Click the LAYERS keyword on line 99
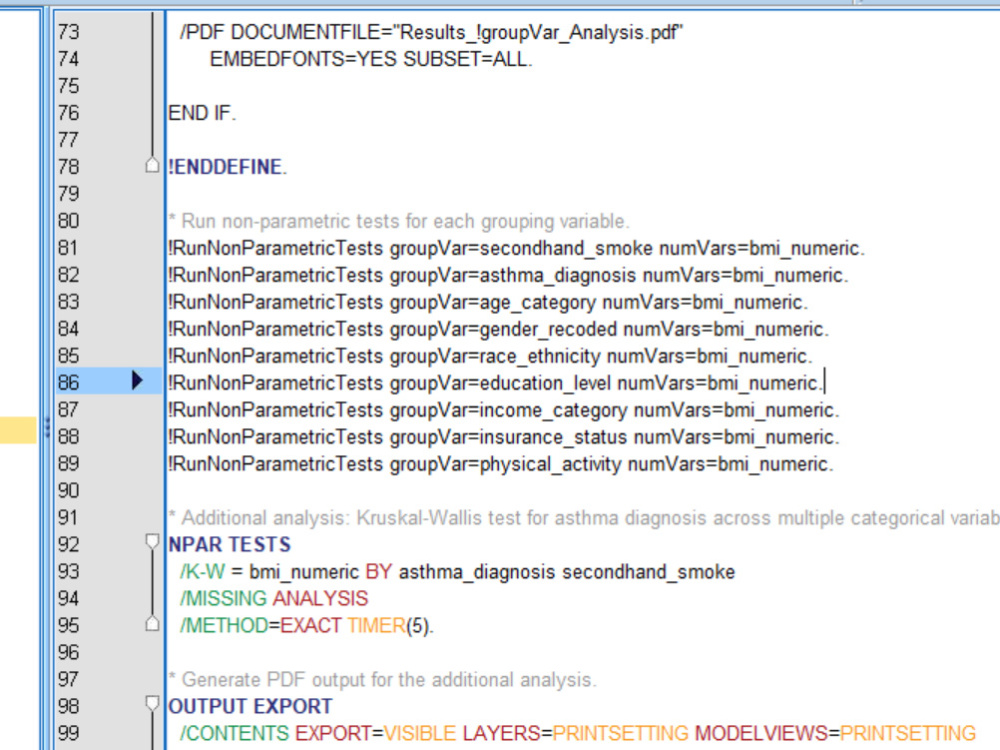 (501, 733)
